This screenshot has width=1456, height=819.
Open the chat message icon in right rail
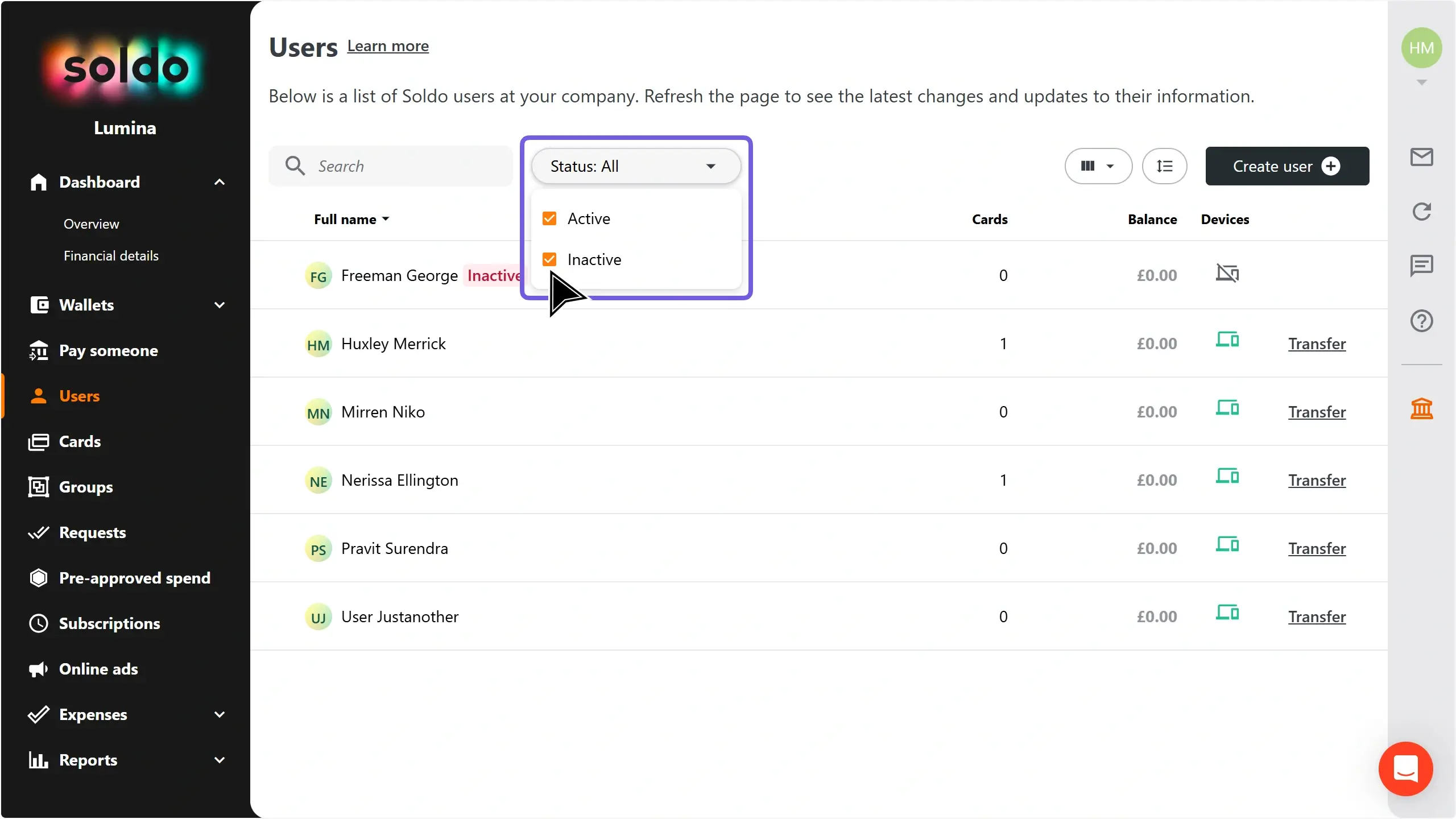click(x=1421, y=266)
